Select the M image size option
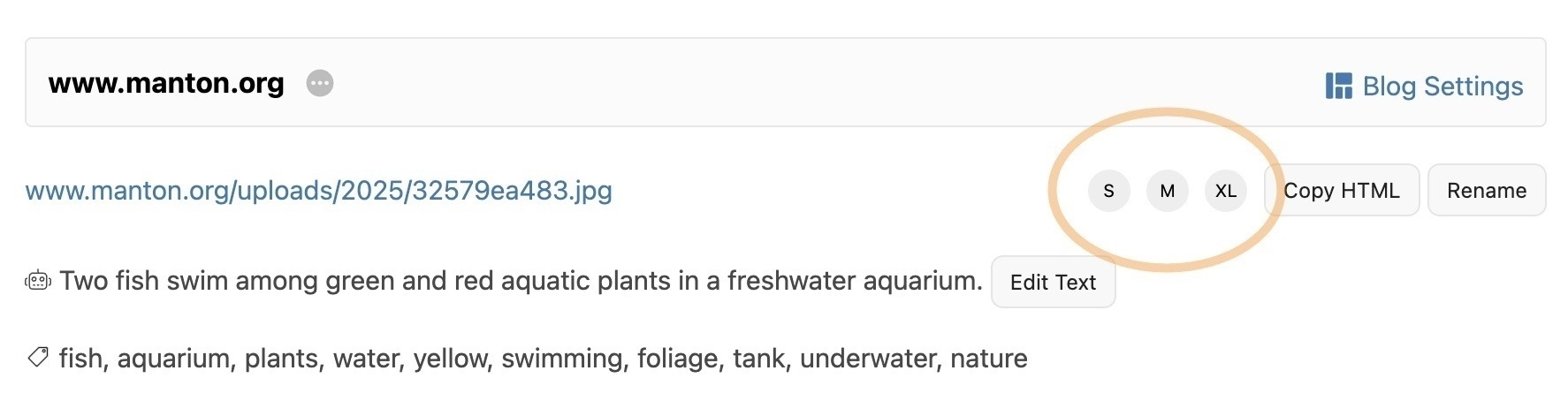Viewport: 1568px width, 401px height. point(1167,191)
